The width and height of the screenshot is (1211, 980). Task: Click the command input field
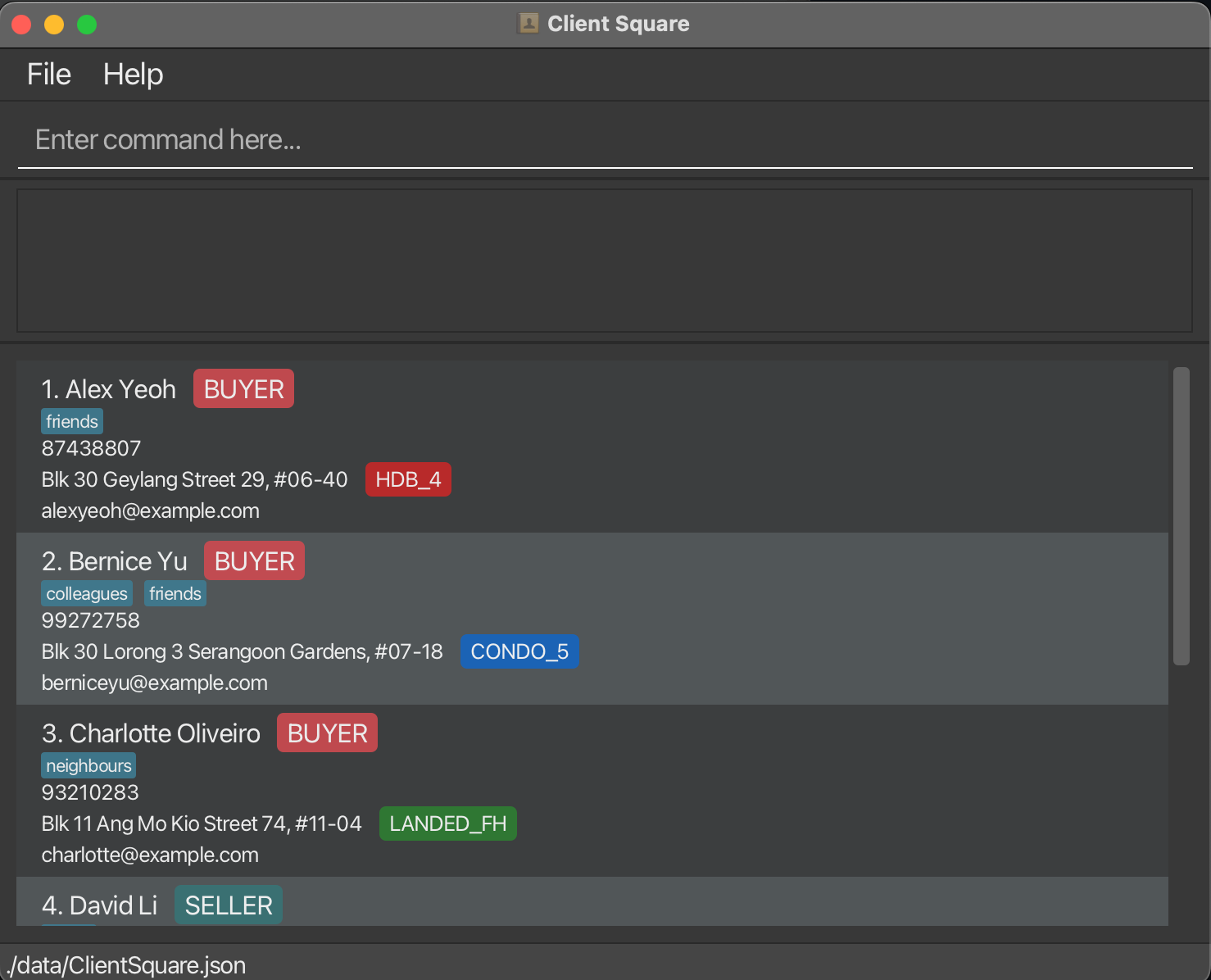click(x=605, y=140)
